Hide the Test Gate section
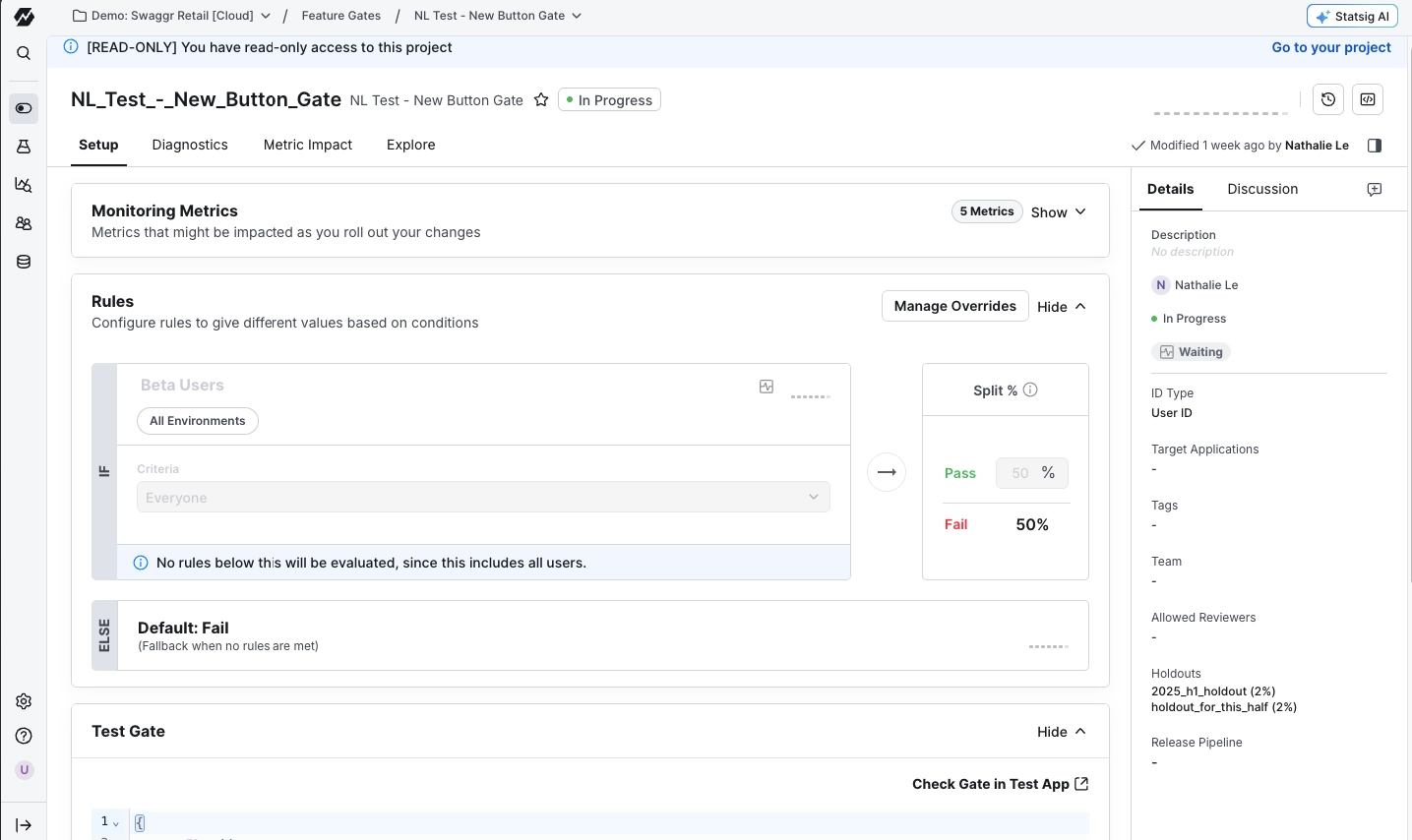Image resolution: width=1412 pixels, height=840 pixels. (x=1062, y=732)
